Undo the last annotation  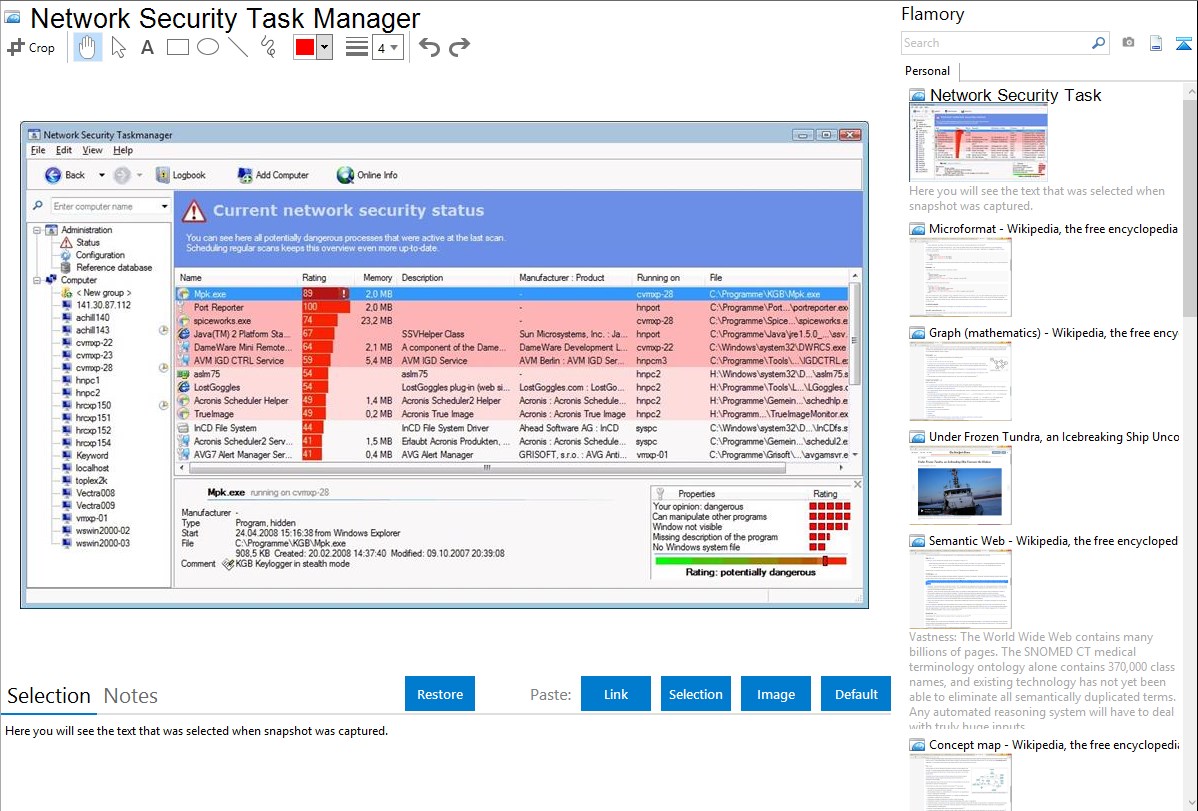pyautogui.click(x=429, y=47)
